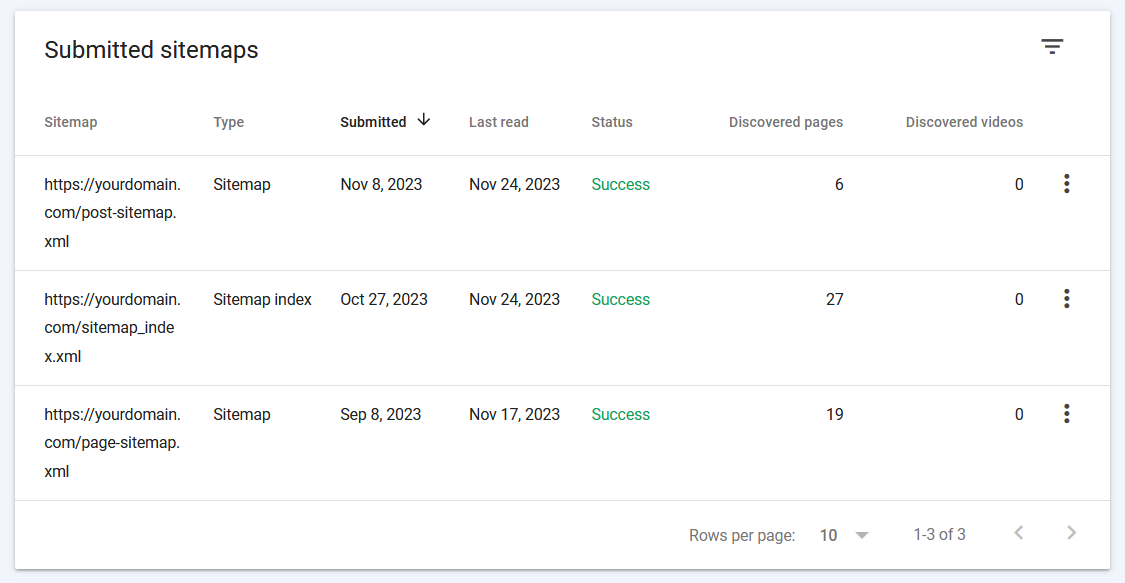Select the Sitemap column header
Image resolution: width=1125 pixels, height=583 pixels.
(x=71, y=121)
